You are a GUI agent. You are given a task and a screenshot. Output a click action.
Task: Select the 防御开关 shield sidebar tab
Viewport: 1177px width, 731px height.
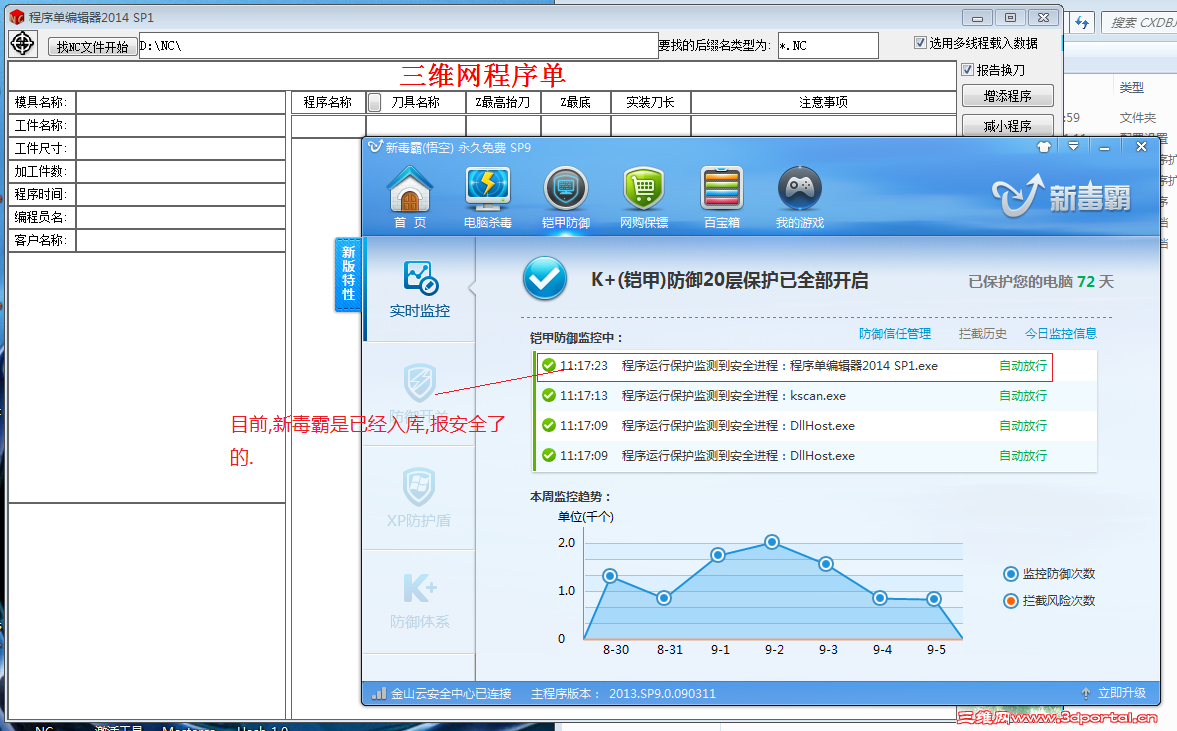(420, 393)
